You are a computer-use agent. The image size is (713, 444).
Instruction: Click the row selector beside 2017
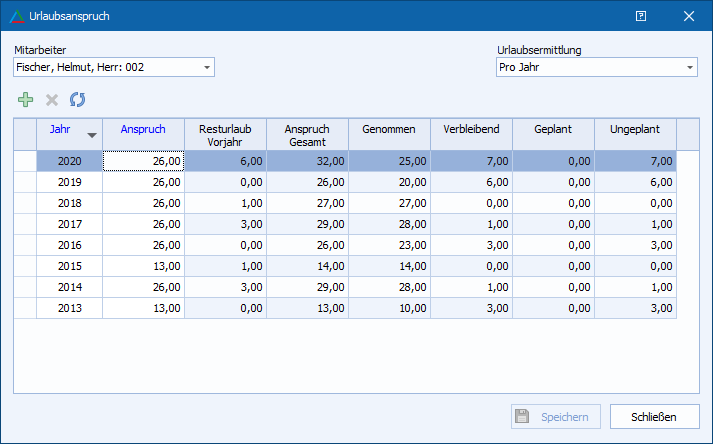25,224
